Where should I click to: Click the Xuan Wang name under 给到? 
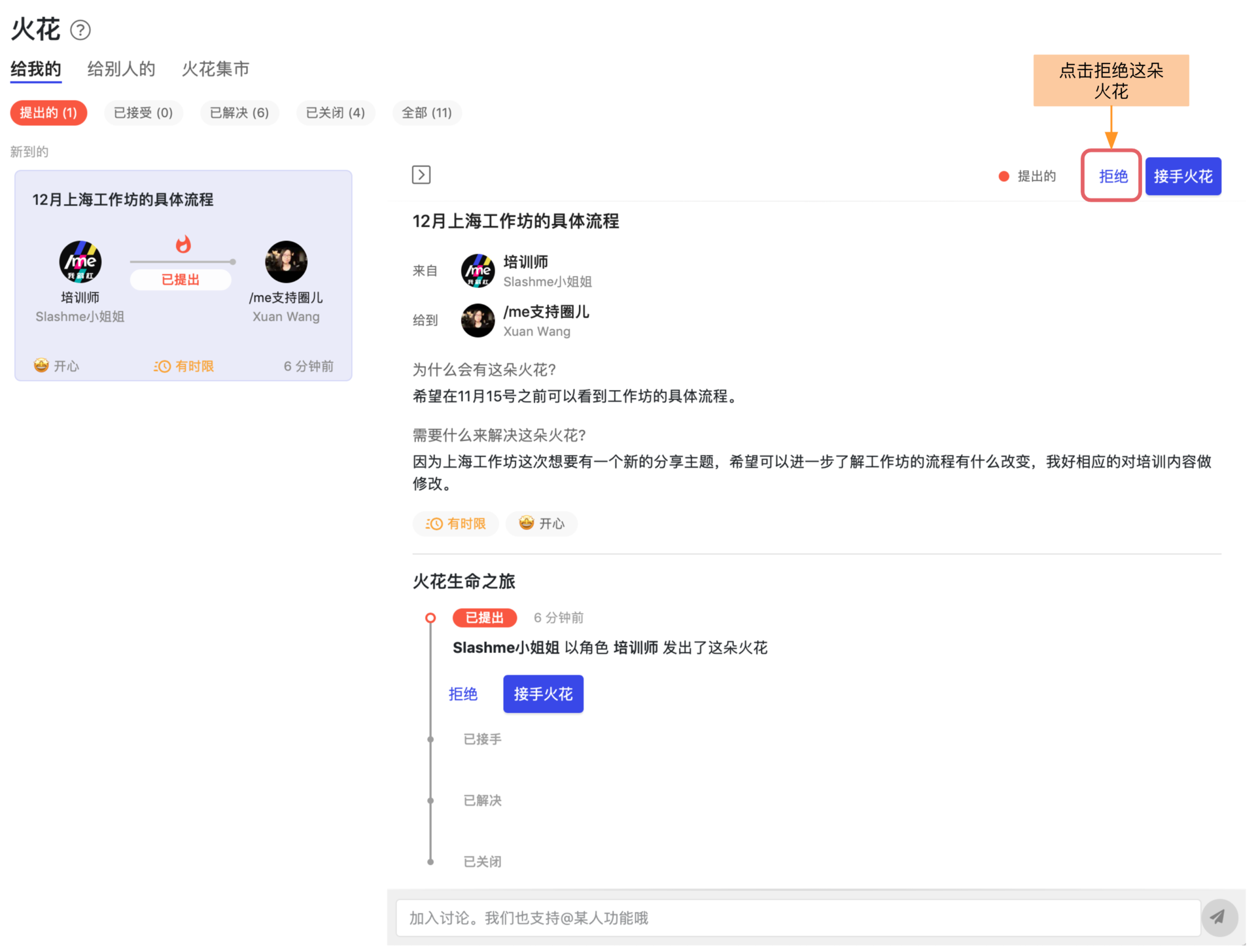click(x=536, y=332)
